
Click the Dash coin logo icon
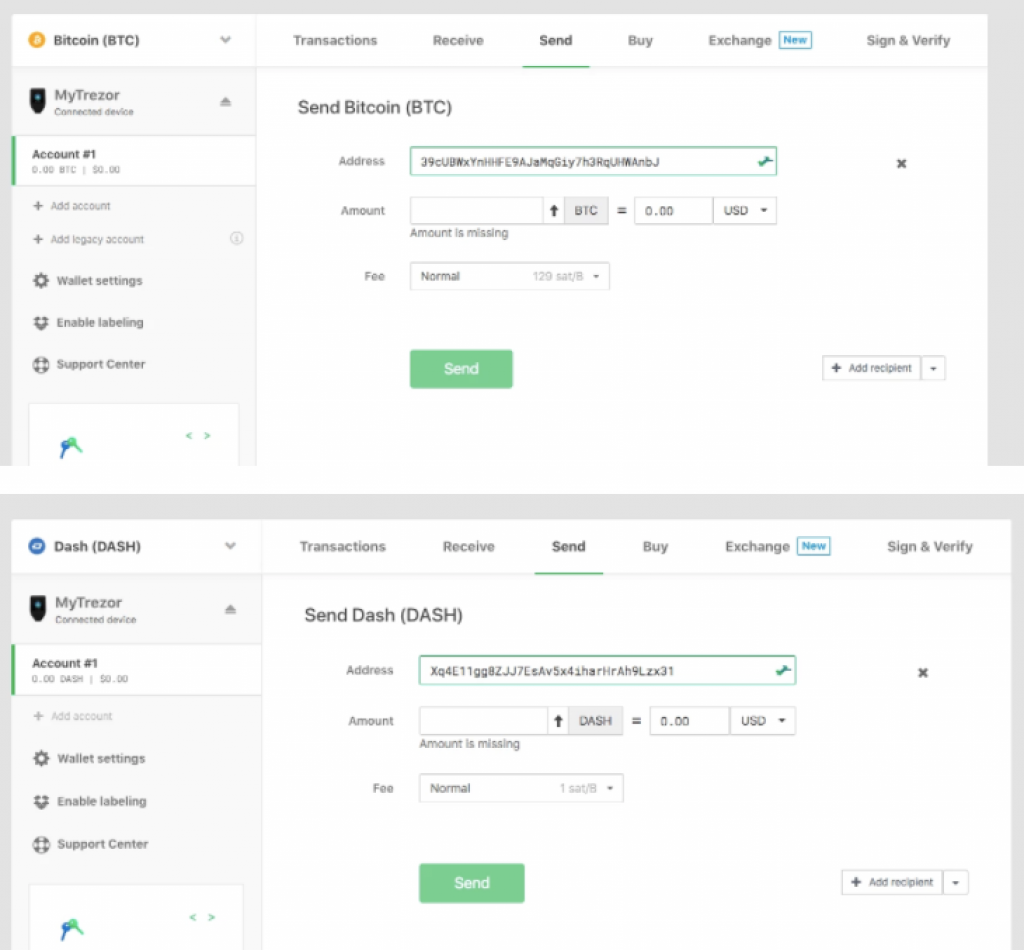pyautogui.click(x=37, y=546)
